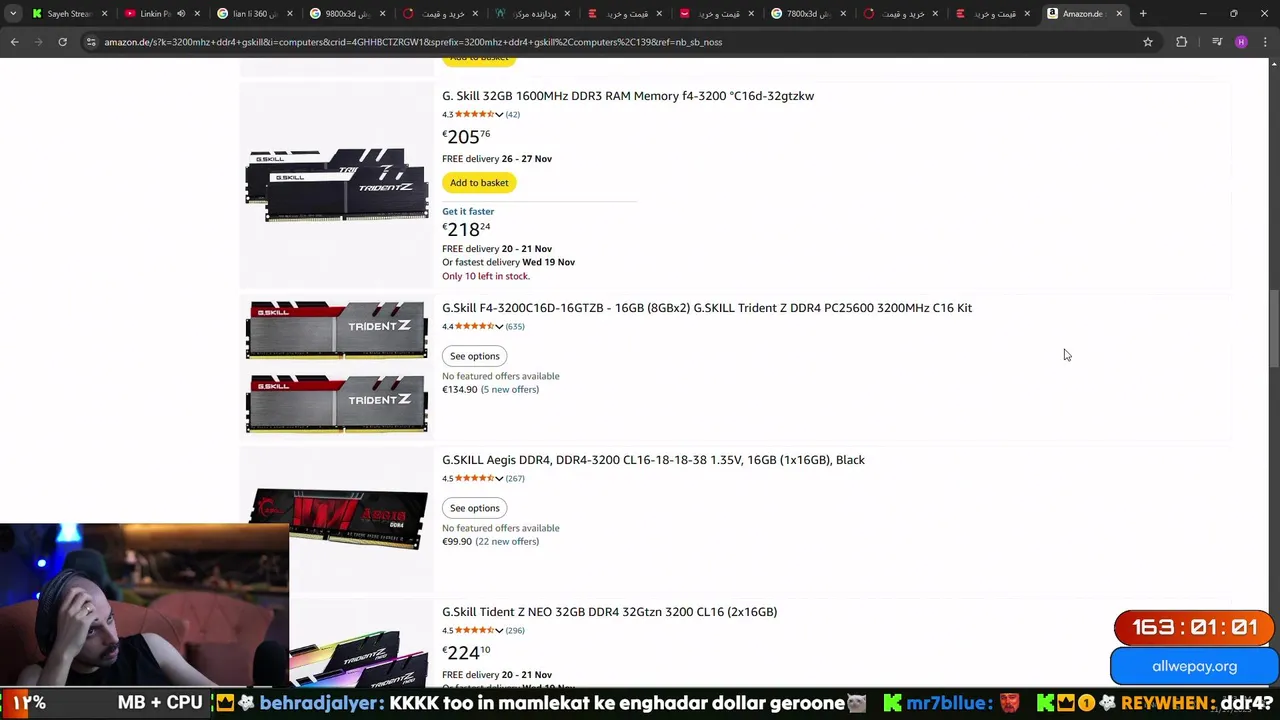Image resolution: width=1280 pixels, height=720 pixels.
Task: Close the Amazon.de tab
Action: click(1119, 14)
